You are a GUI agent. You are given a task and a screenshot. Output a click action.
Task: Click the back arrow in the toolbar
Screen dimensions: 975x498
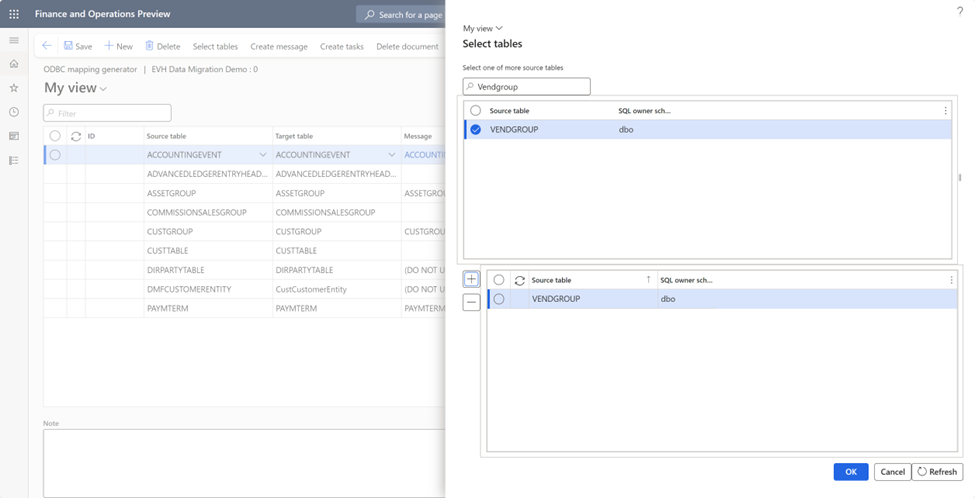47,46
